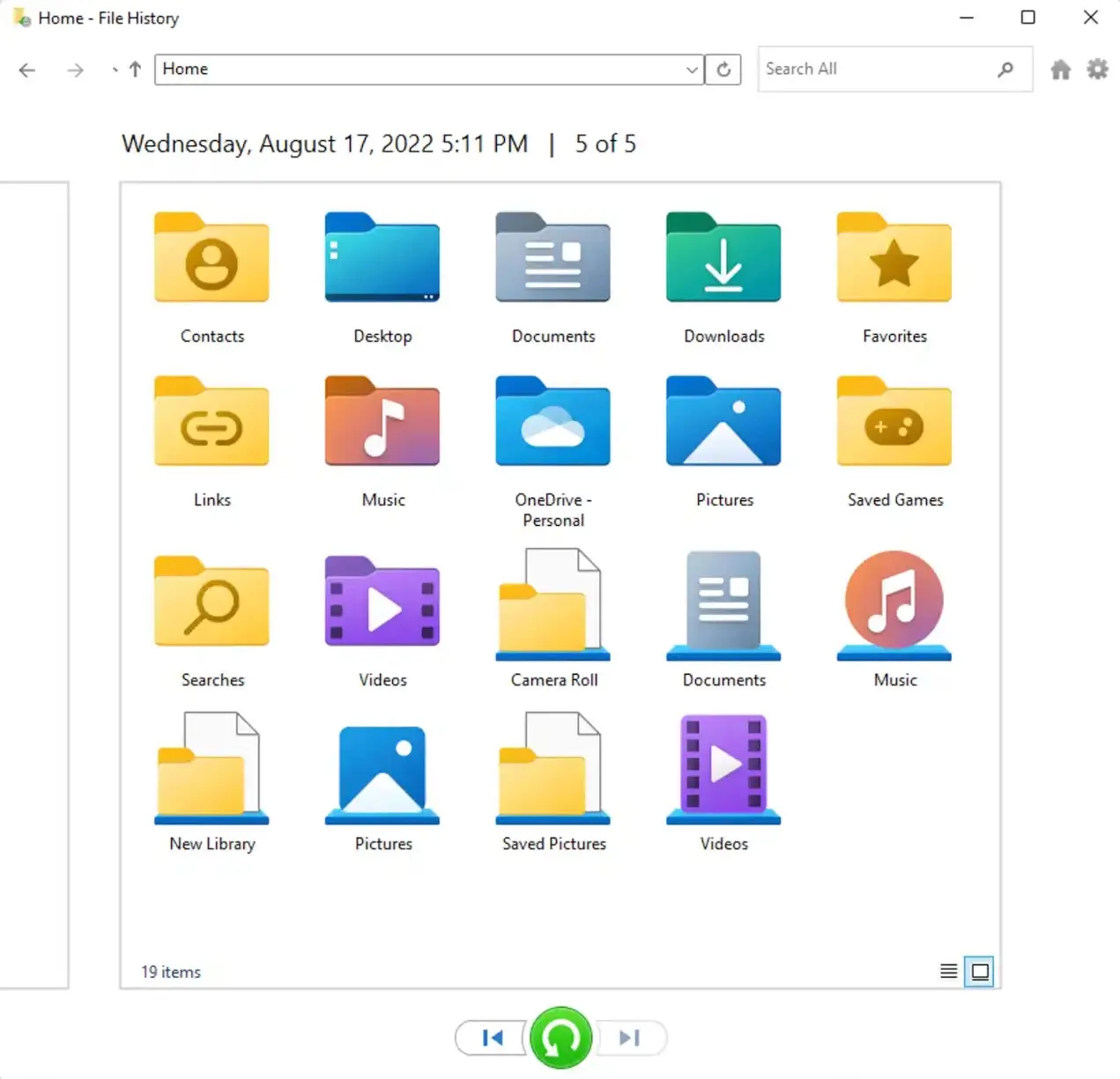Click the File History title bar icon
Image resolution: width=1120 pixels, height=1079 pixels.
click(x=22, y=18)
